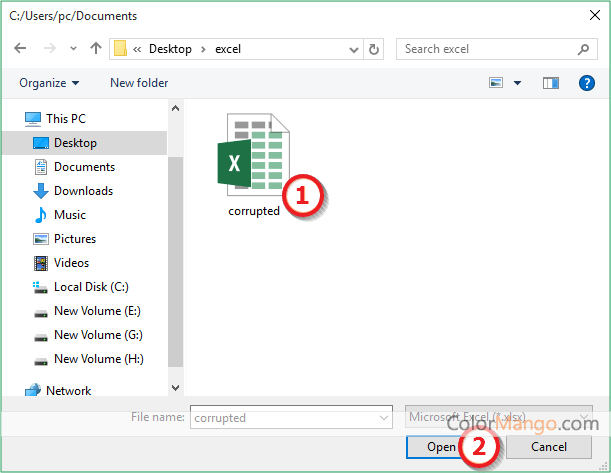Click the Back navigation arrow
611x473 pixels.
tap(22, 49)
